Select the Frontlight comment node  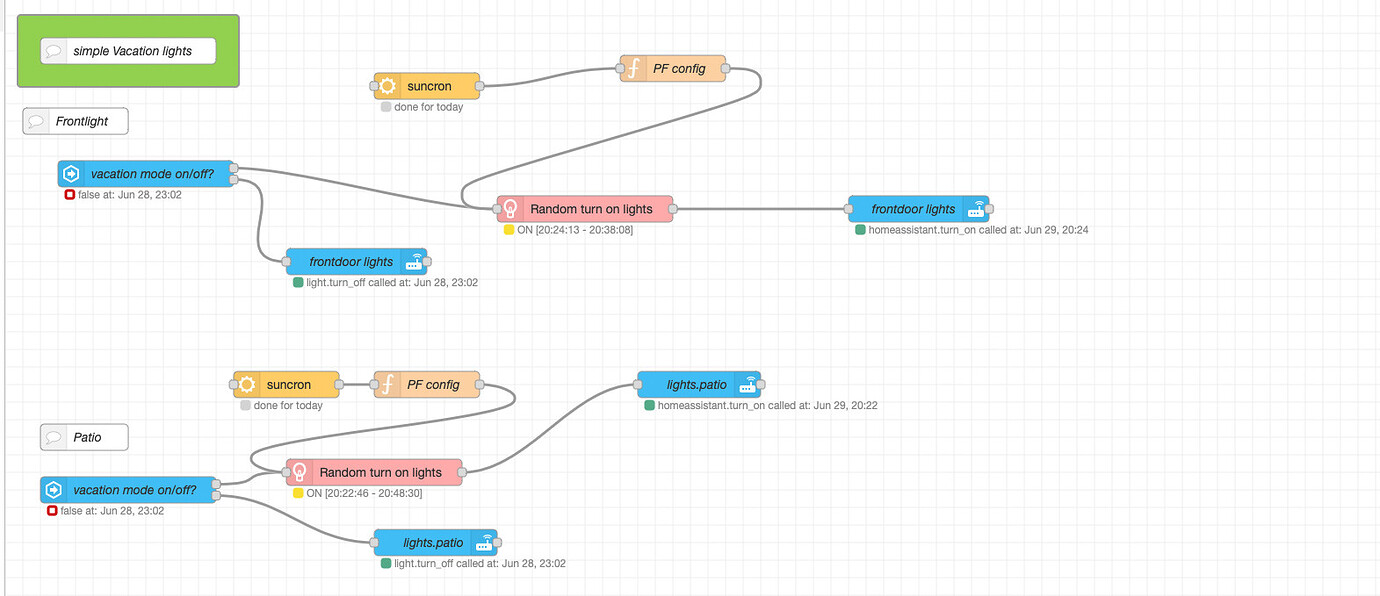[x=75, y=120]
